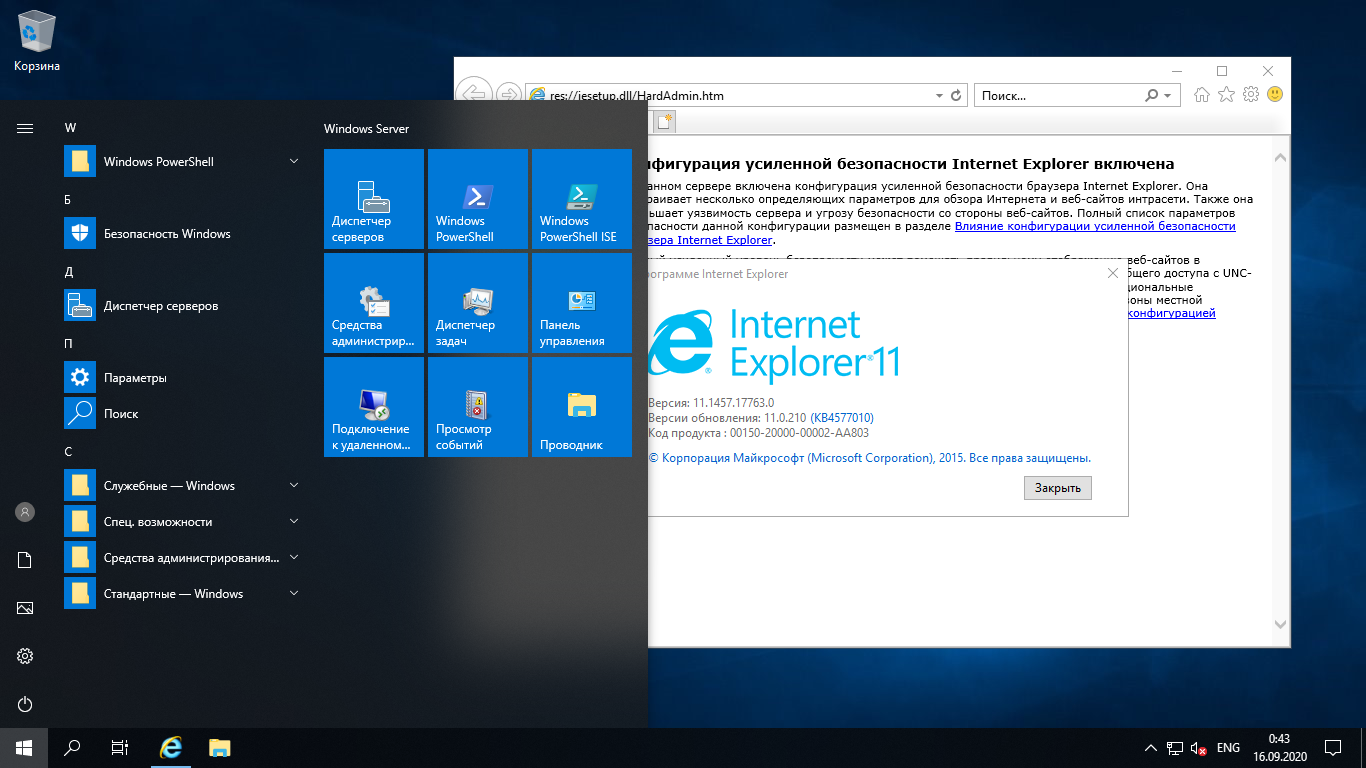The width and height of the screenshot is (1366, 768).
Task: Open Безопасность Windows from app list
Action: [182, 234]
